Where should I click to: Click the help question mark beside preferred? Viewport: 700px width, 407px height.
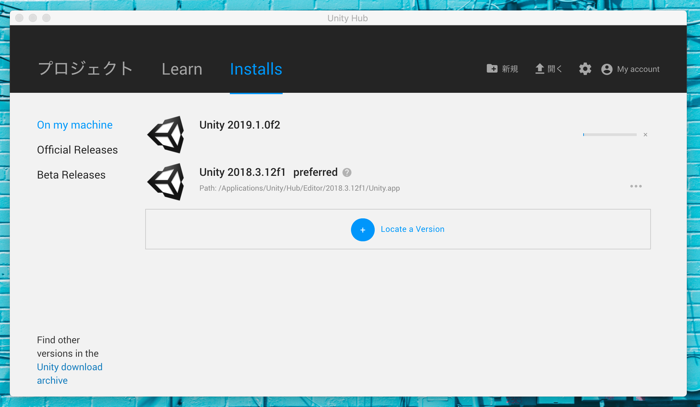[347, 172]
